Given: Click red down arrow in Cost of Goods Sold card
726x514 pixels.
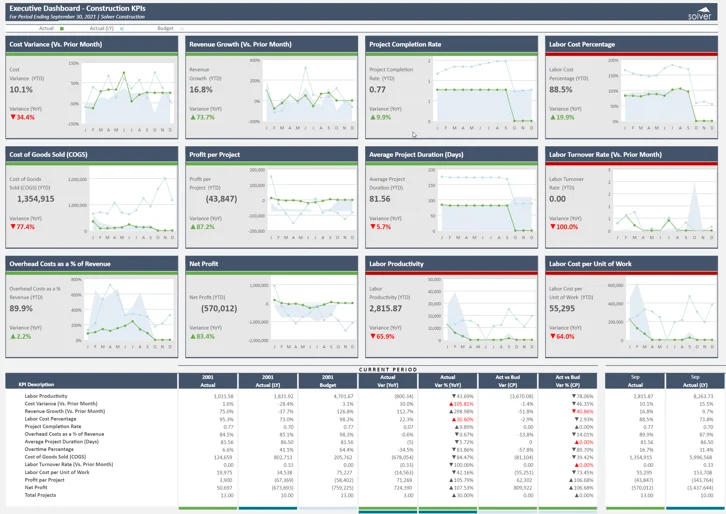Looking at the screenshot, I should click(12, 227).
